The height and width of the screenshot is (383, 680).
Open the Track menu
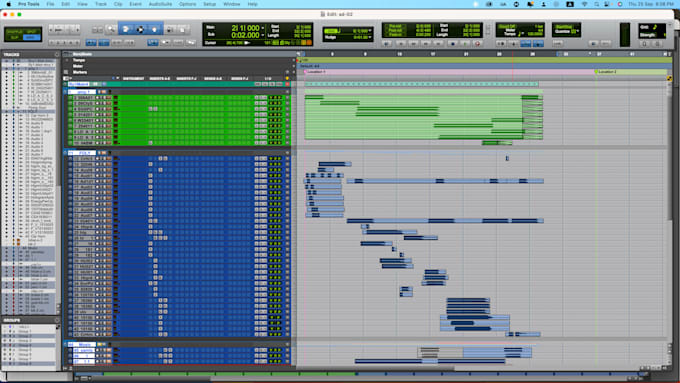[101, 4]
